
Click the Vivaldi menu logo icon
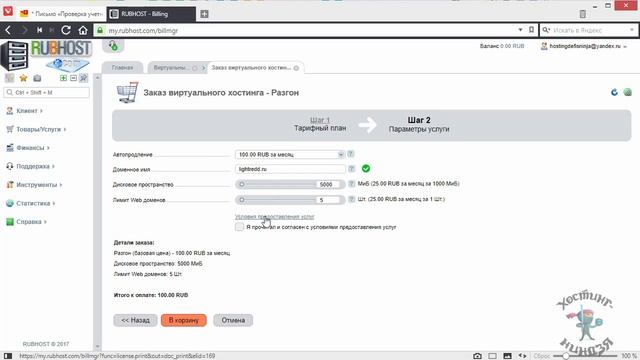8,11
